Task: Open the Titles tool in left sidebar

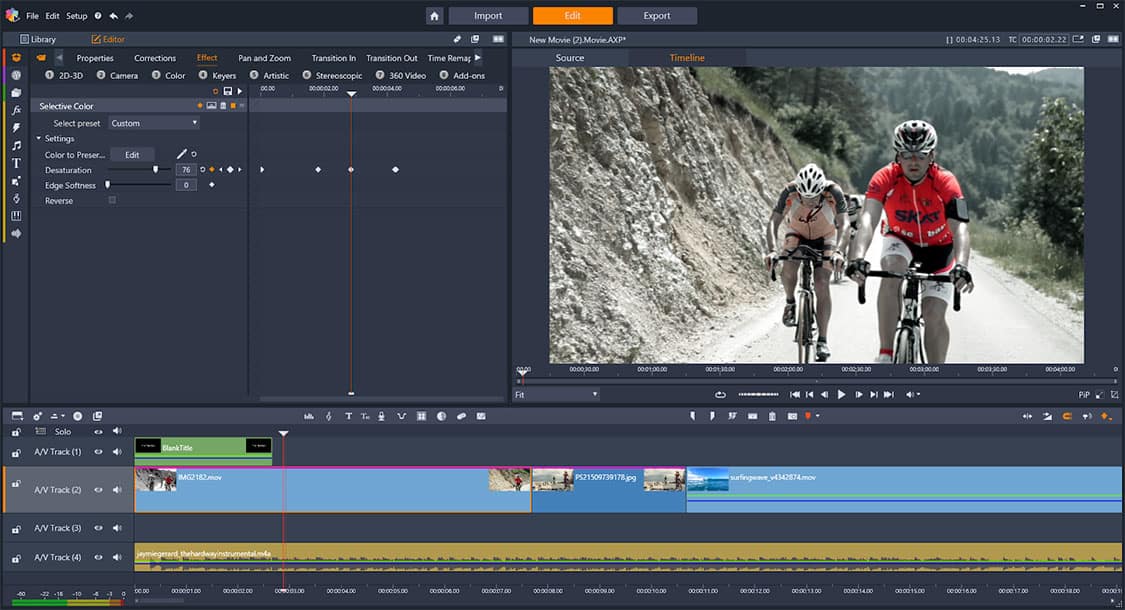Action: (x=16, y=163)
